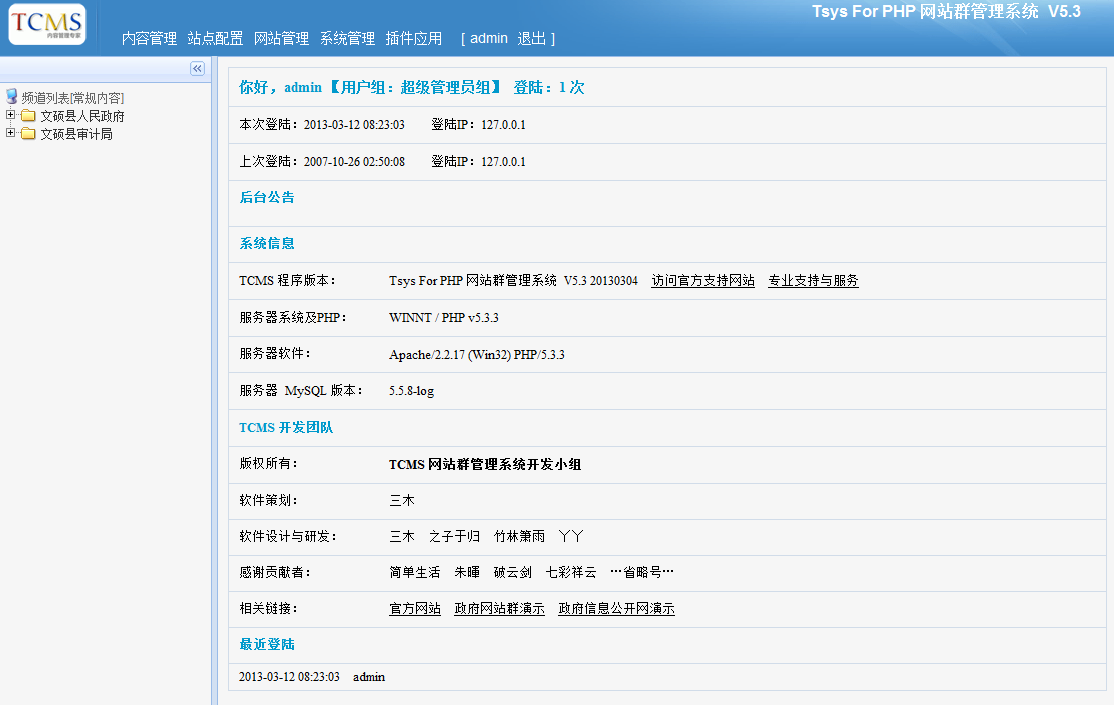Open the 网站管理 menu

(x=281, y=39)
